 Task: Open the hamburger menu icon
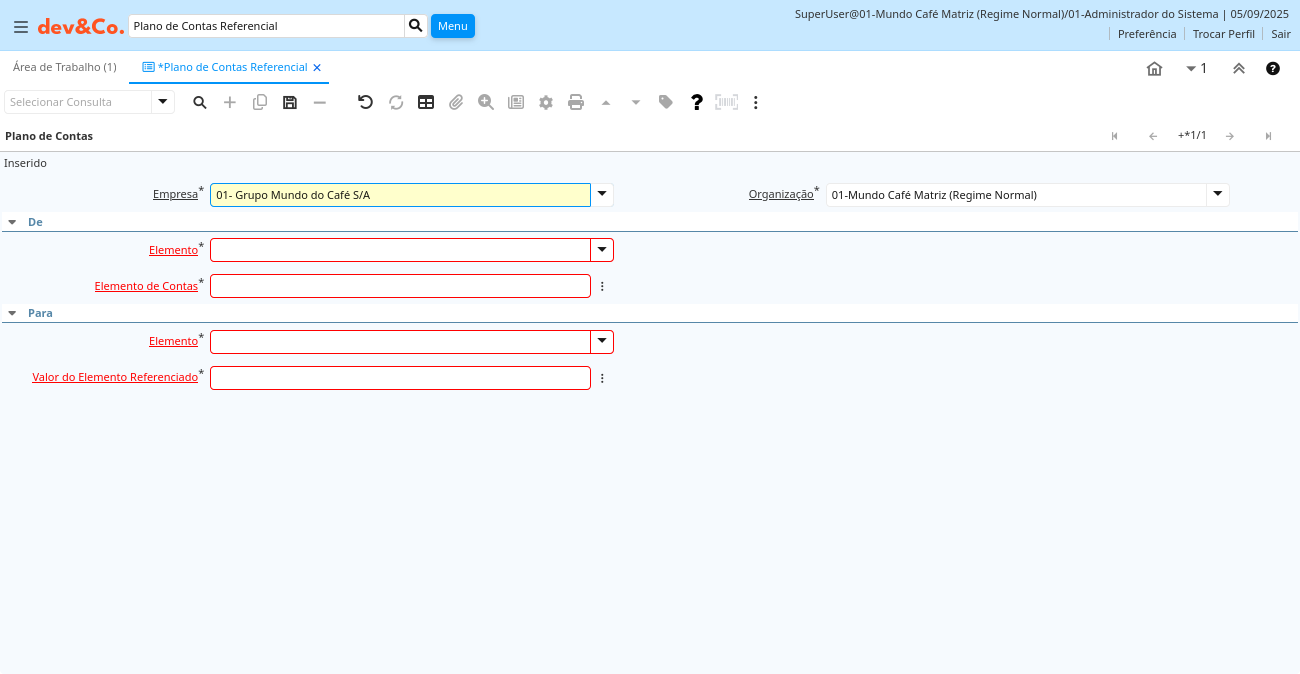(20, 26)
